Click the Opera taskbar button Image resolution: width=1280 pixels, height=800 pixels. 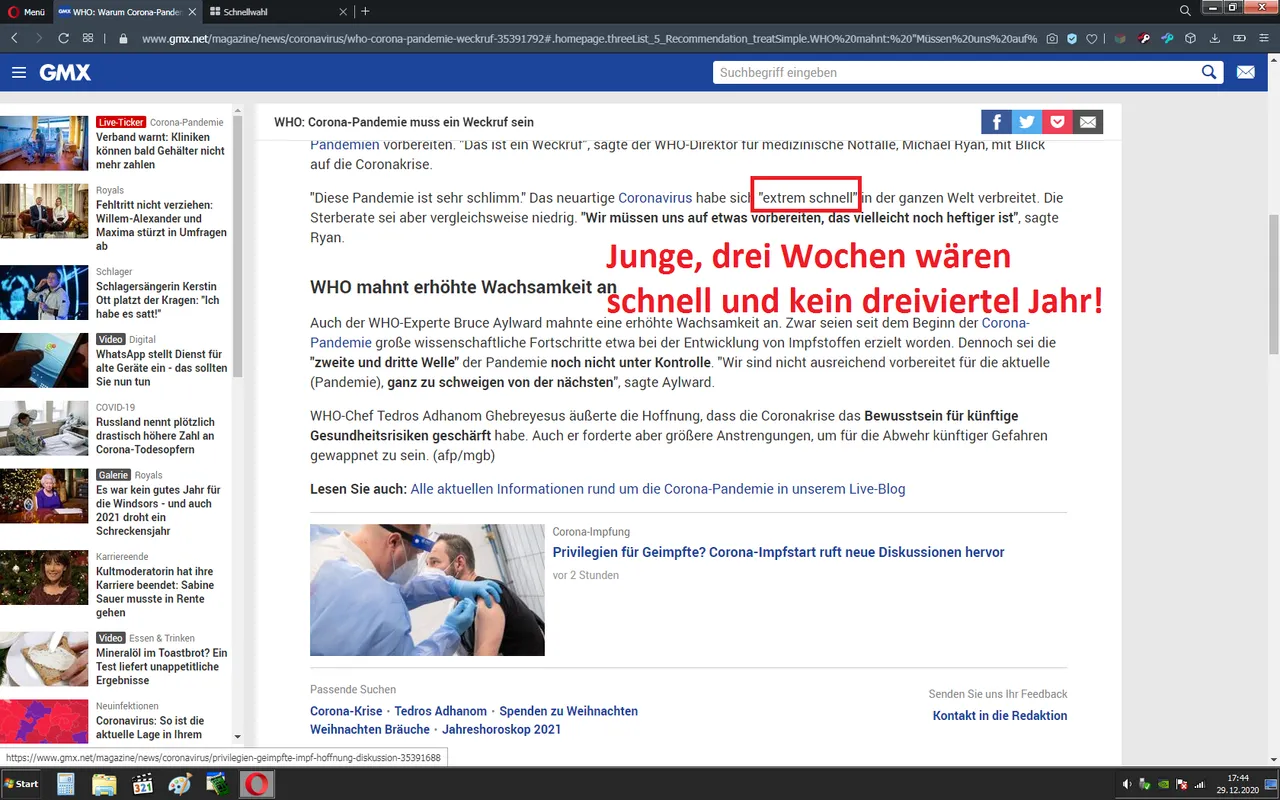pos(257,784)
